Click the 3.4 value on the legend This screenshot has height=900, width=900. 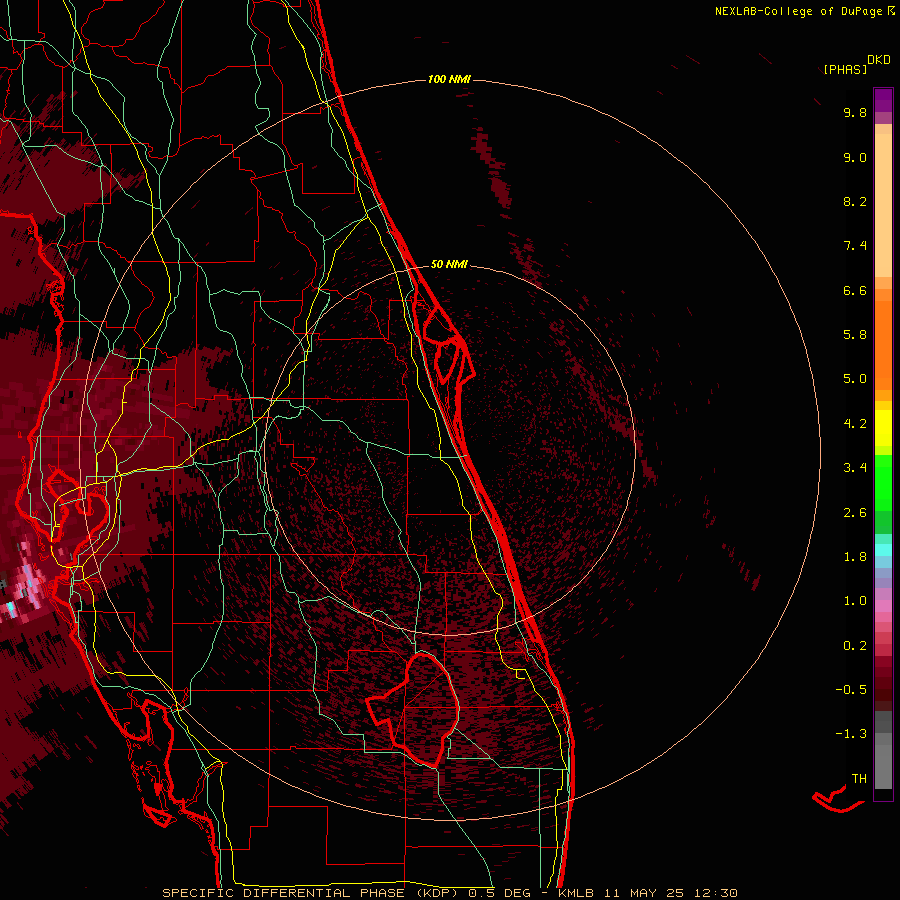[x=855, y=468]
